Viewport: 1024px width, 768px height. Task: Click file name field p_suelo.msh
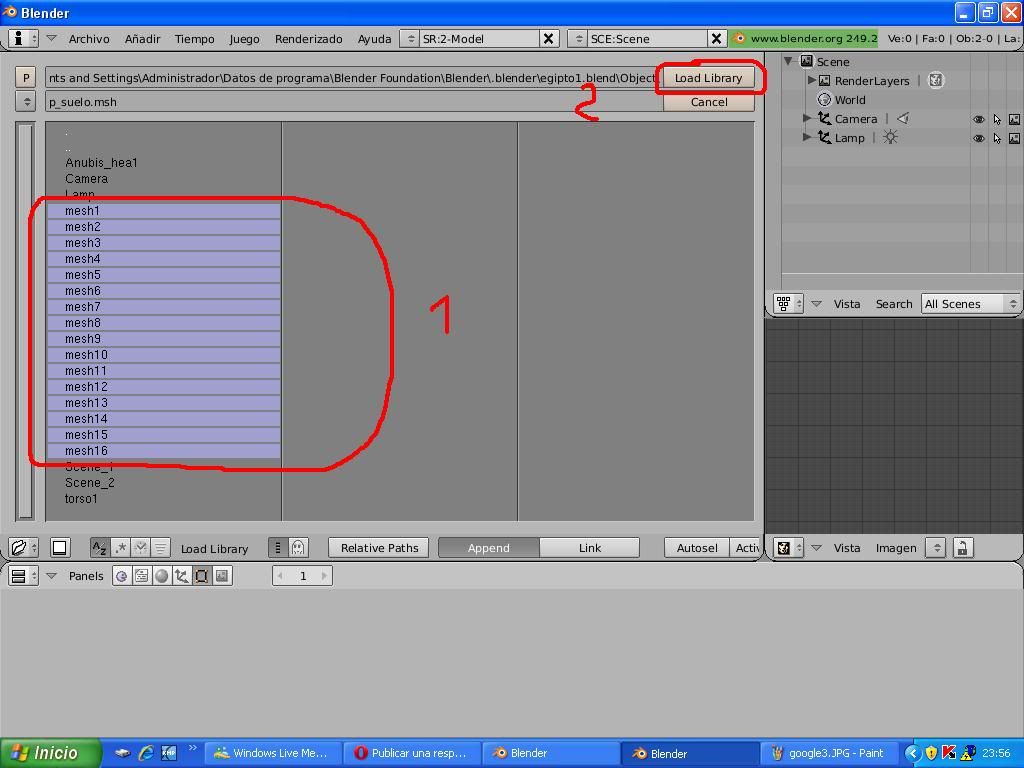354,102
